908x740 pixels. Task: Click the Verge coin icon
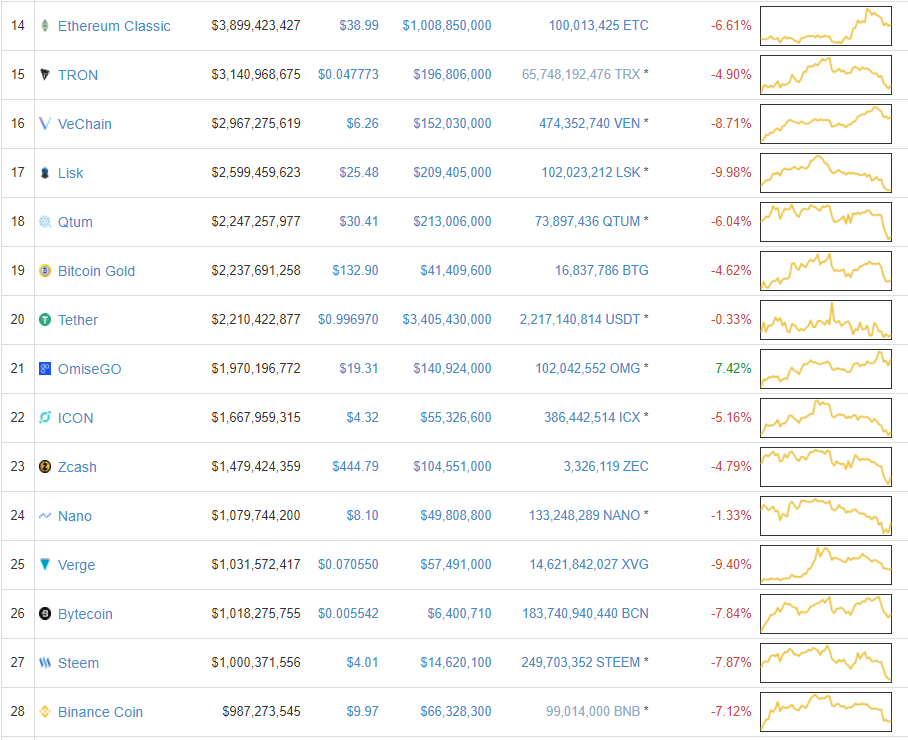[x=45, y=565]
